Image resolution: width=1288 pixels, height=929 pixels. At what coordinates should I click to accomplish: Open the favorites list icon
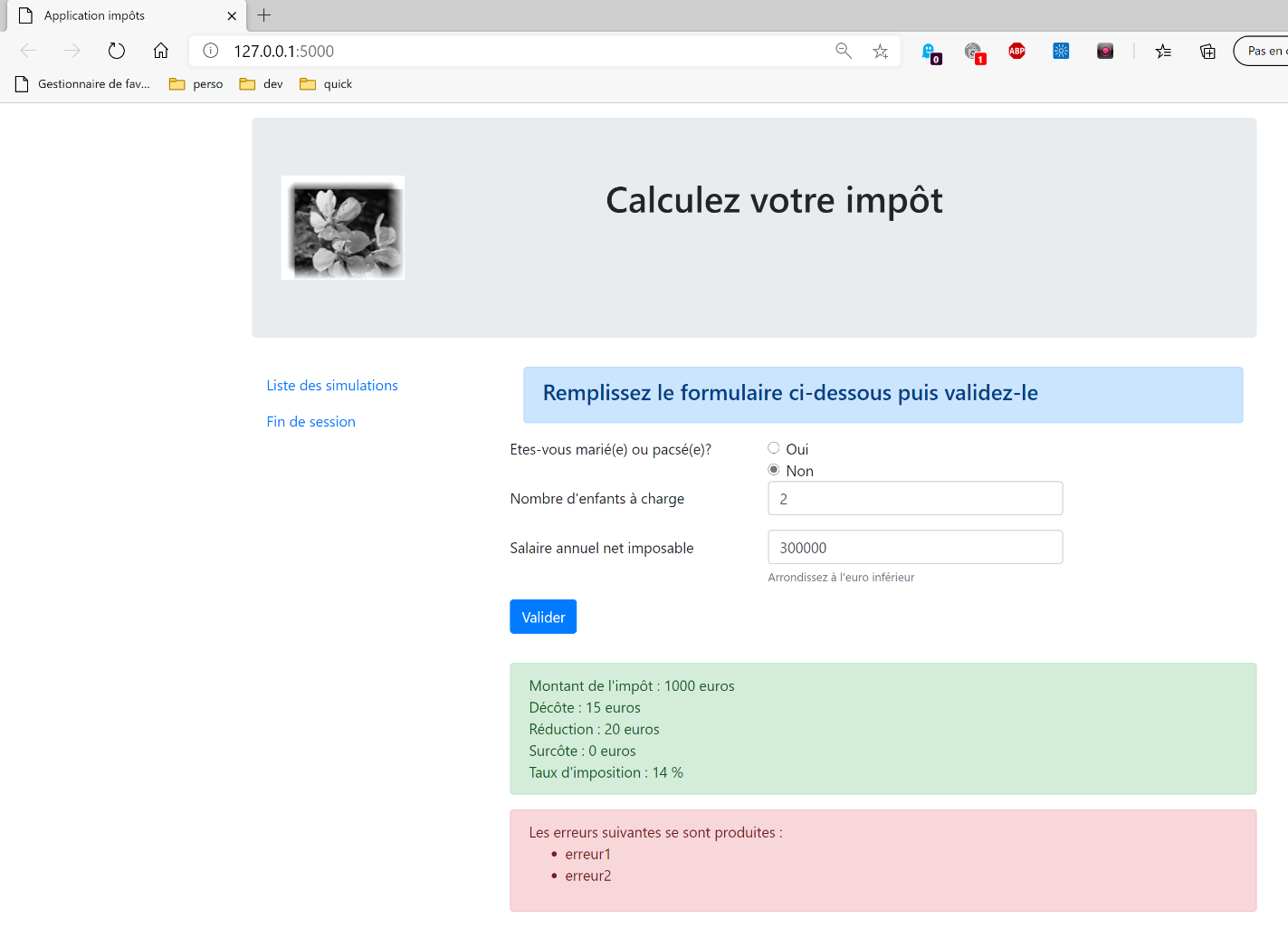(1163, 52)
